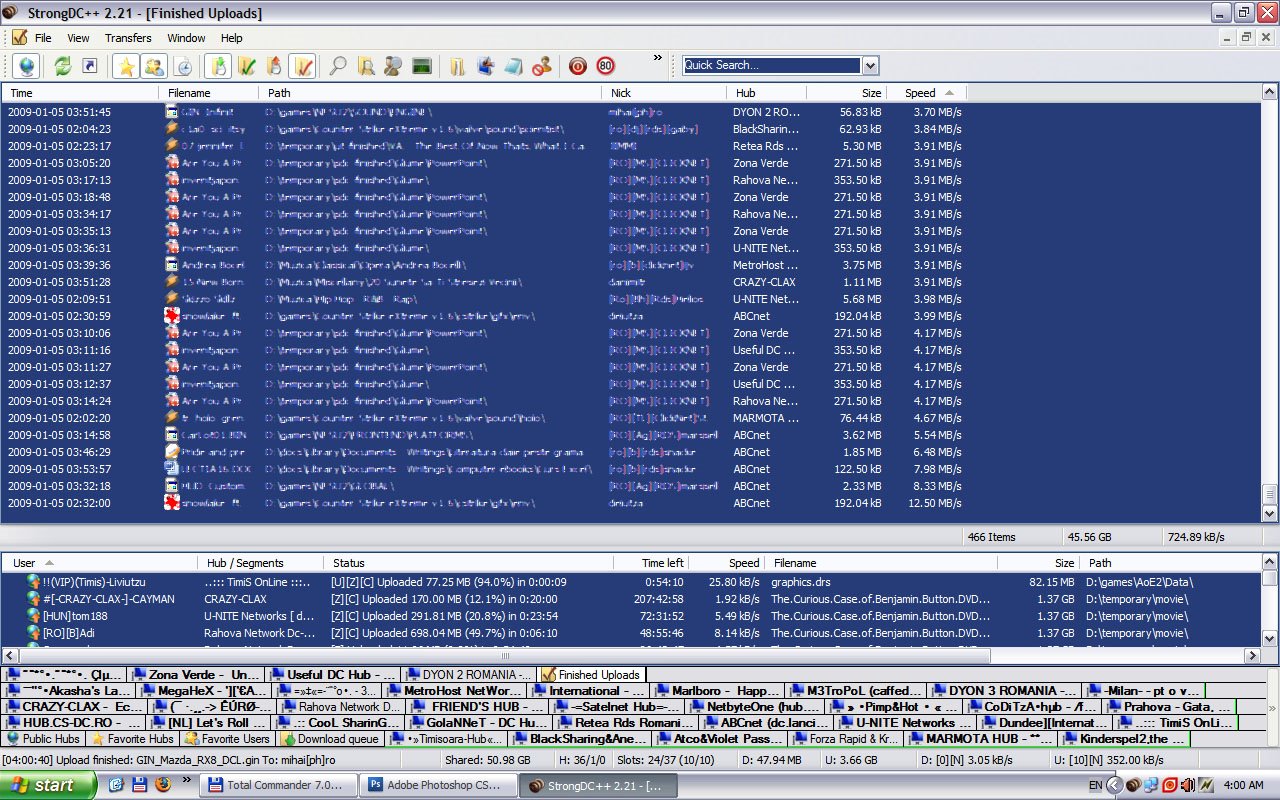
Task: Switch to Total Commander in the taskbar
Action: tap(278, 785)
